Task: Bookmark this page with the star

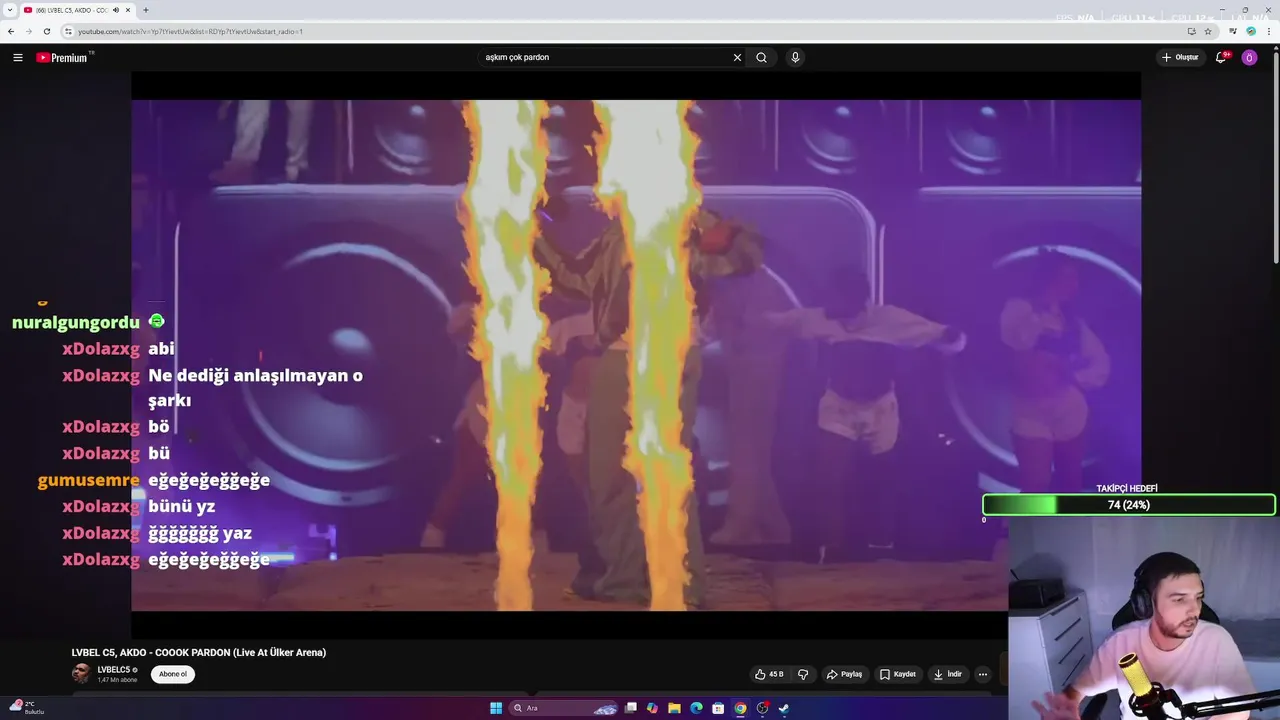Action: (x=1208, y=31)
